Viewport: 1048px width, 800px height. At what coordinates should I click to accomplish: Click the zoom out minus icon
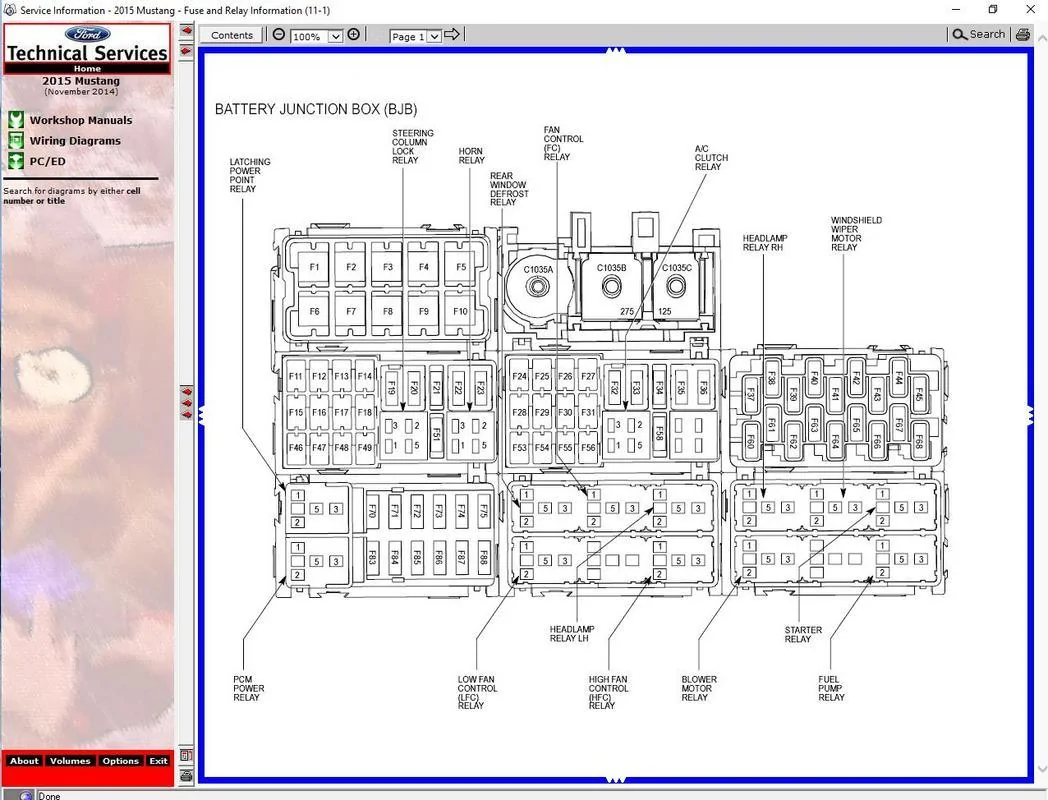point(279,35)
